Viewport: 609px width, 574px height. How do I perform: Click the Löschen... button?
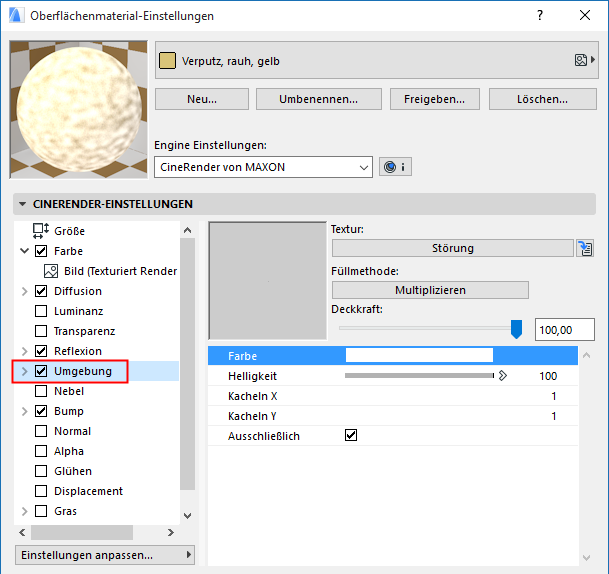pyautogui.click(x=543, y=99)
